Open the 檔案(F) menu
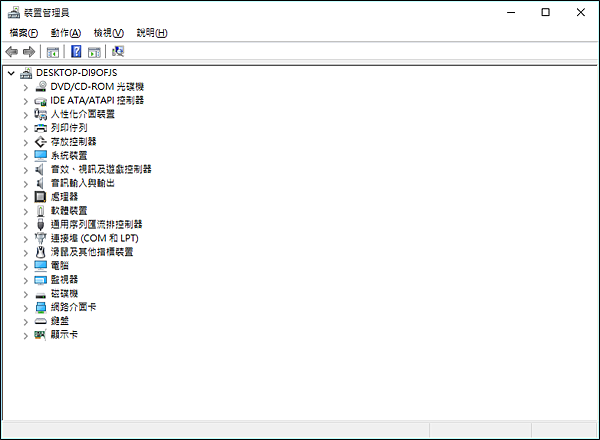This screenshot has width=600, height=440. pos(24,33)
